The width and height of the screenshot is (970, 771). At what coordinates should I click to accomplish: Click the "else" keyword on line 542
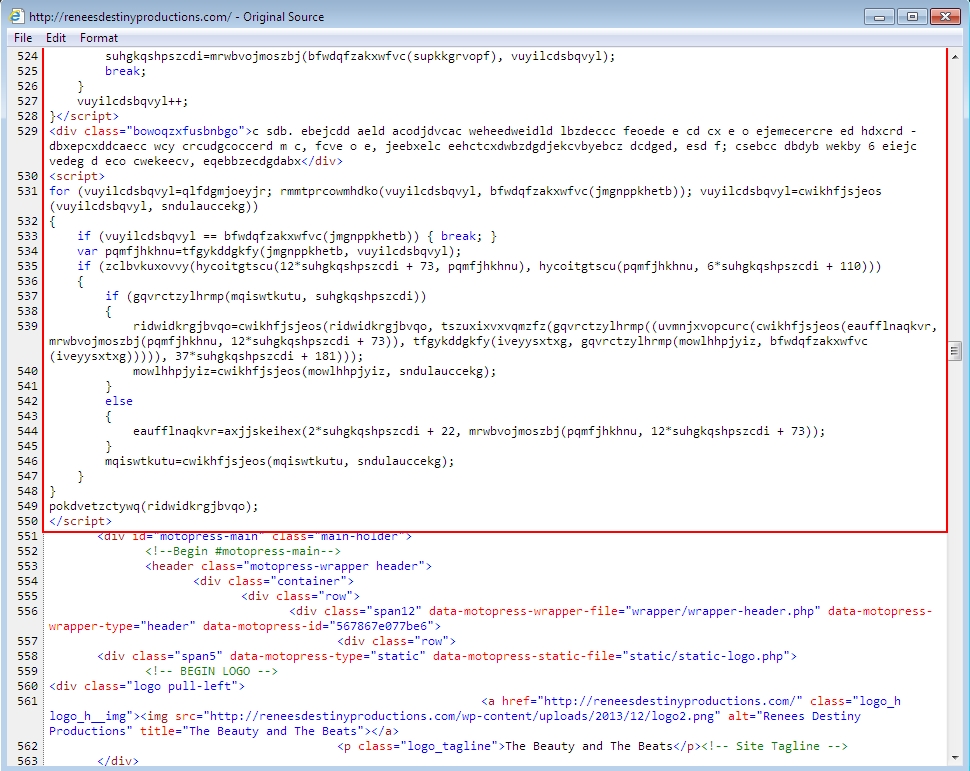pyautogui.click(x=118, y=401)
